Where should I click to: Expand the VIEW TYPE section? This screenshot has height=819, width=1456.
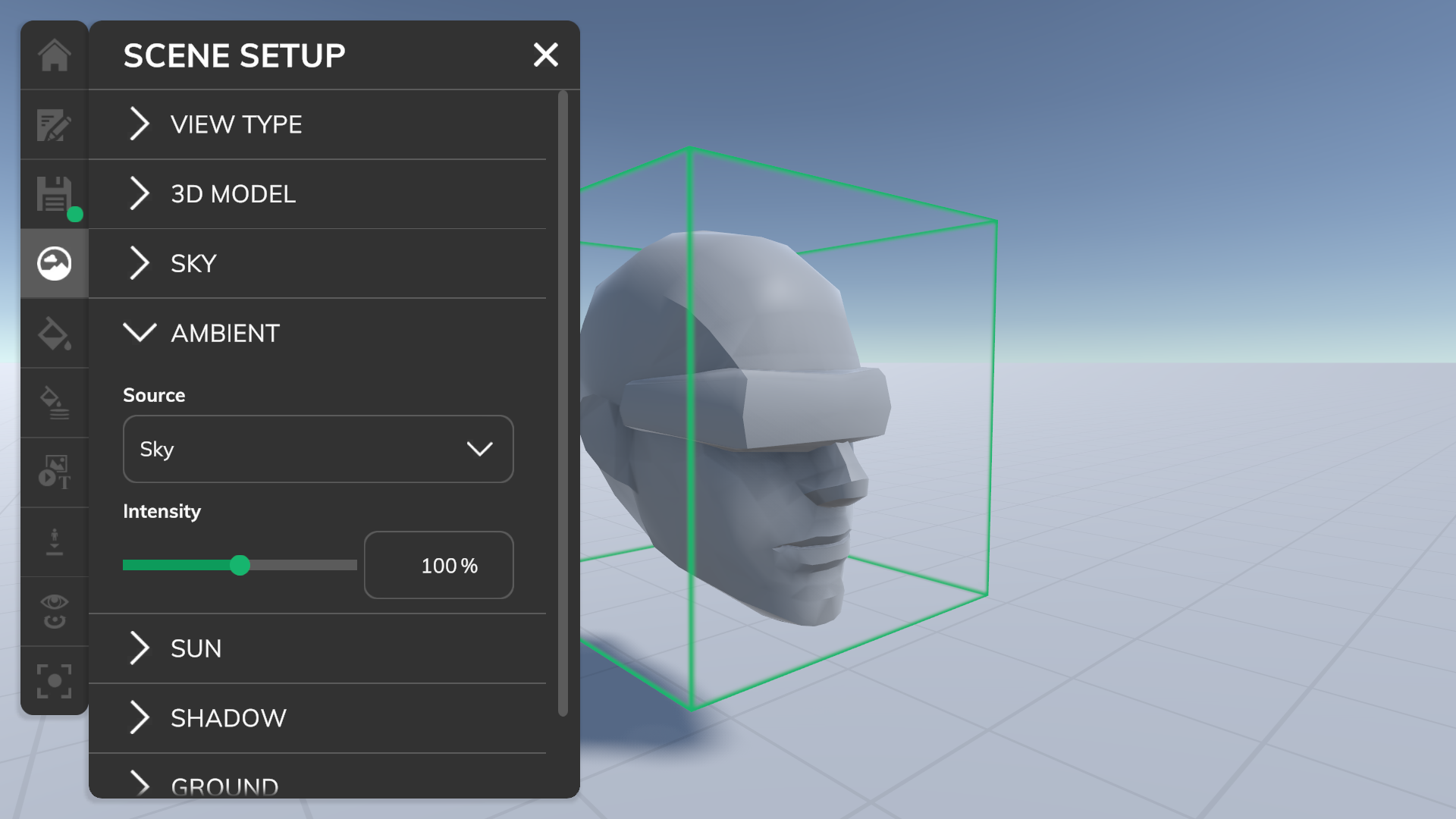pos(317,124)
